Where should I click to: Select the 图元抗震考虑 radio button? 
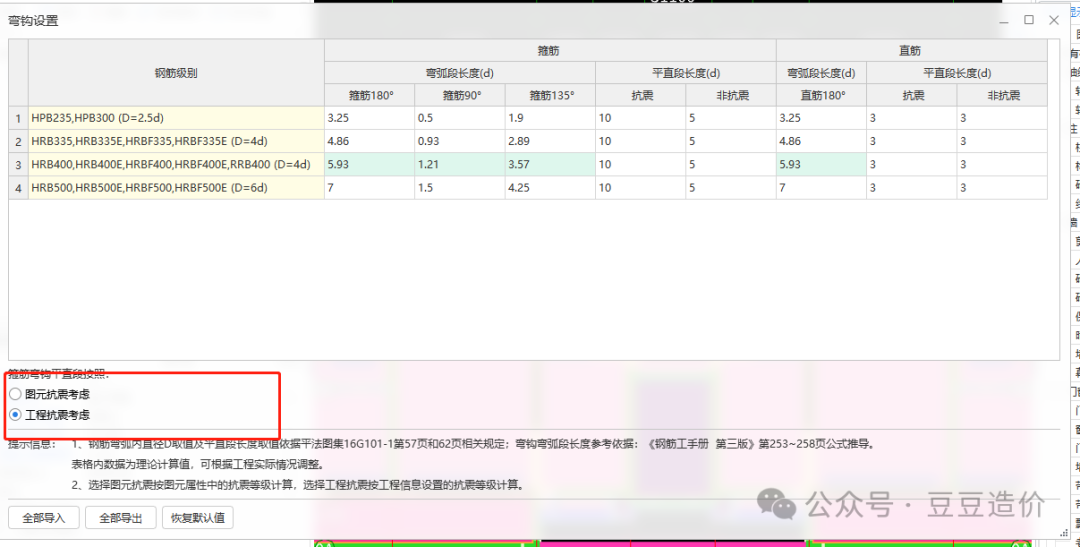15,394
